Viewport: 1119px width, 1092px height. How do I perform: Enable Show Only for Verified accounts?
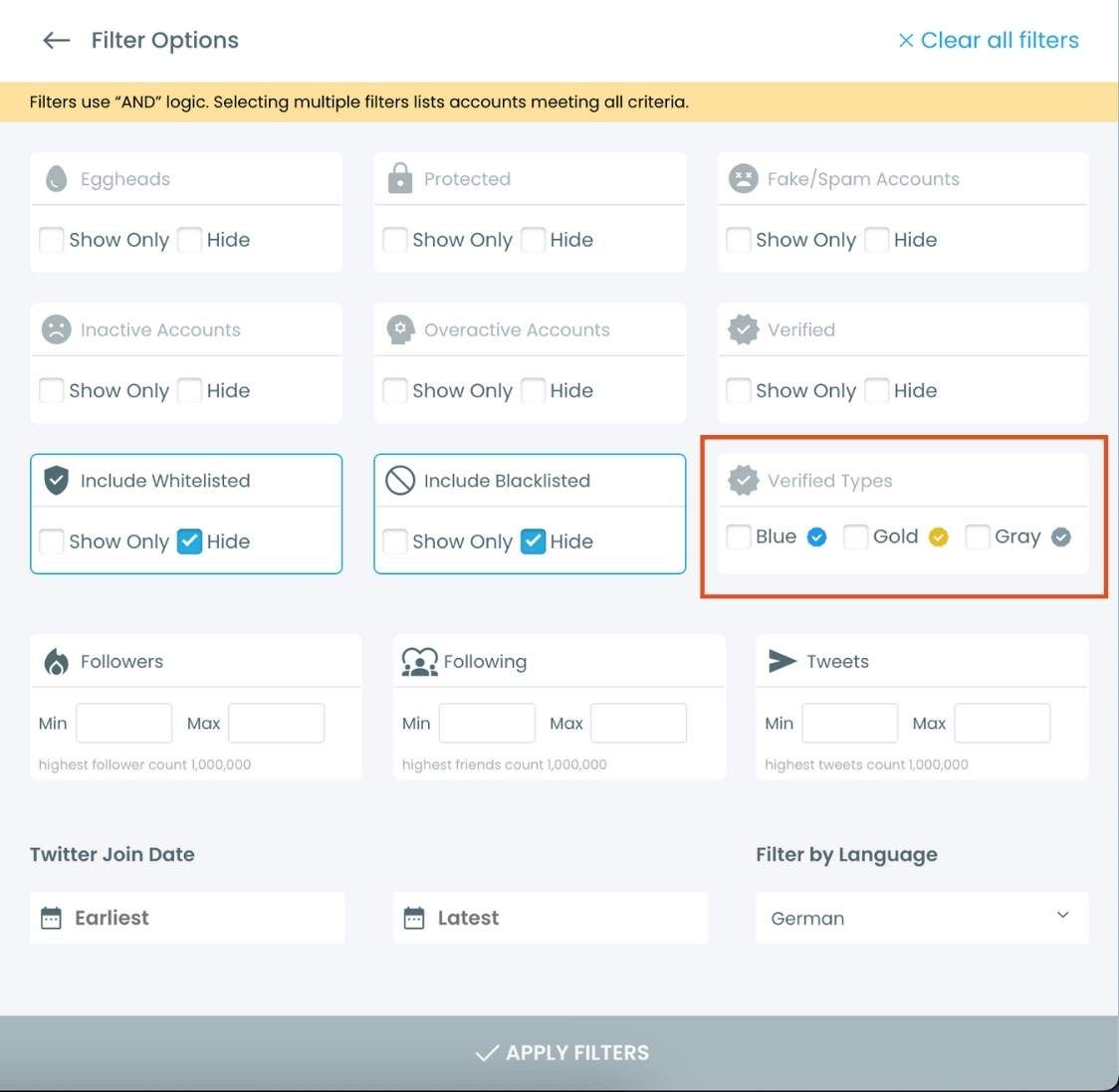point(738,390)
